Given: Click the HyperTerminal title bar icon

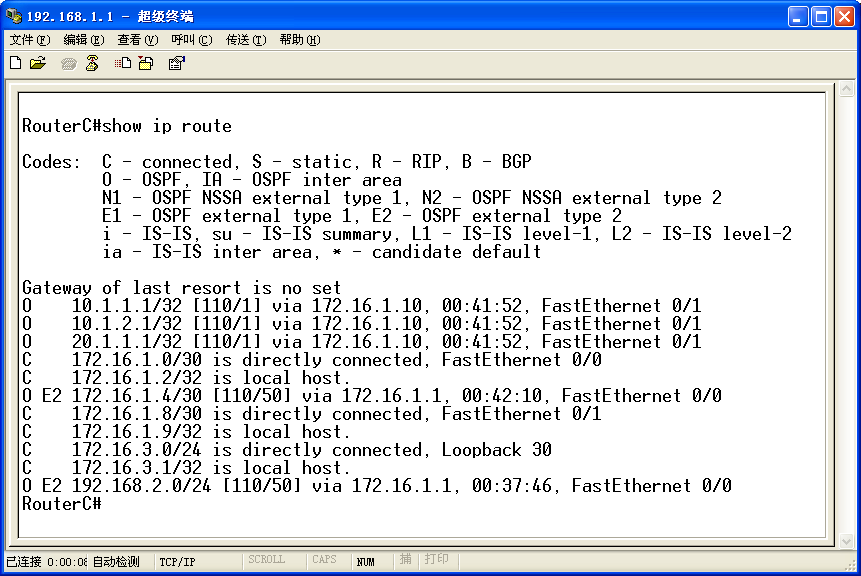Looking at the screenshot, I should pyautogui.click(x=14, y=16).
